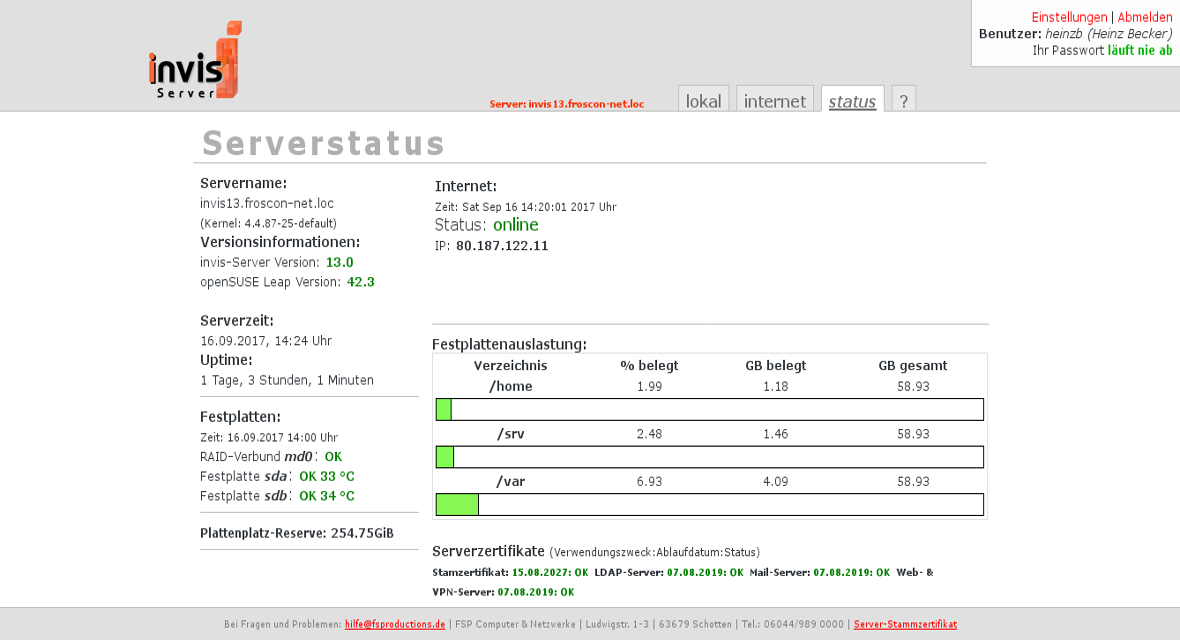Click 4.09 GB used for /var
Image resolution: width=1180 pixels, height=640 pixels.
[776, 481]
